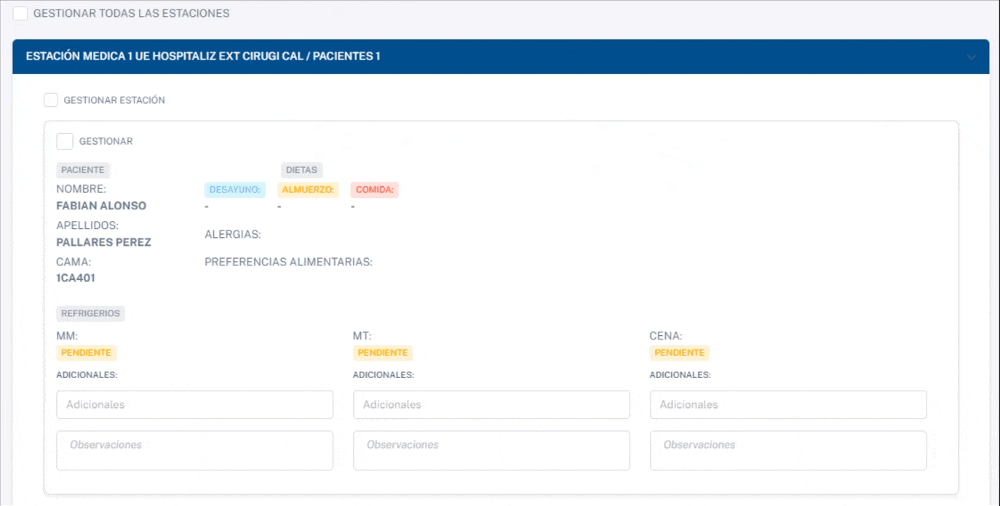Collapse the station panel using the header chevron
Screen dimensions: 1000x506
coord(971,57)
